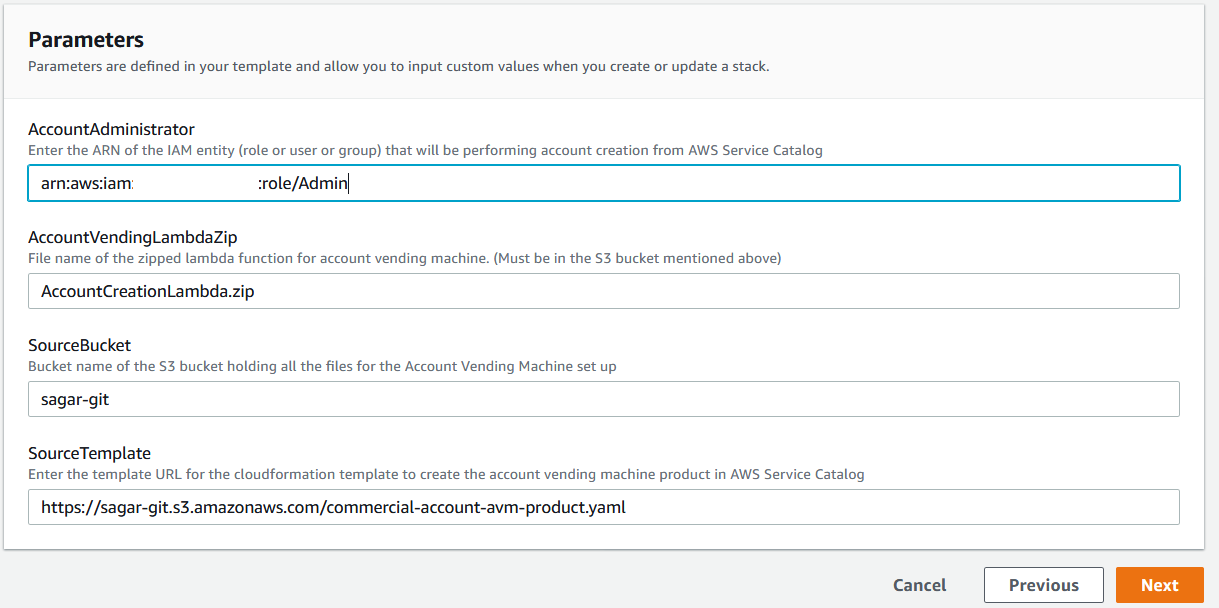Cancel the stack creation

click(x=919, y=585)
